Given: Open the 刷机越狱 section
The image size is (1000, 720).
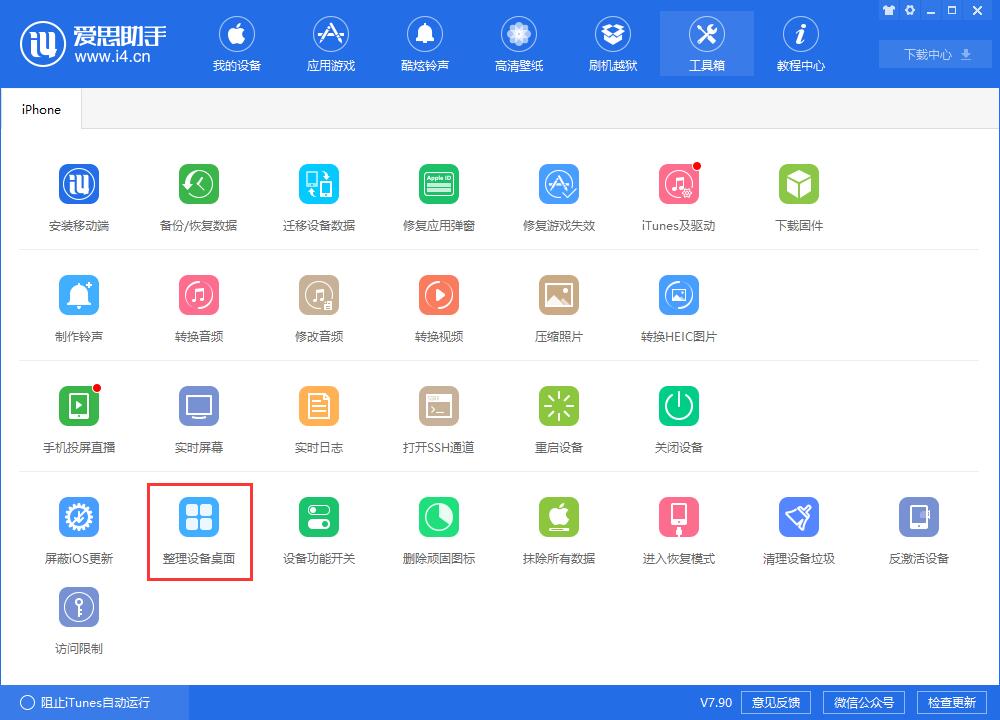Looking at the screenshot, I should [613, 43].
